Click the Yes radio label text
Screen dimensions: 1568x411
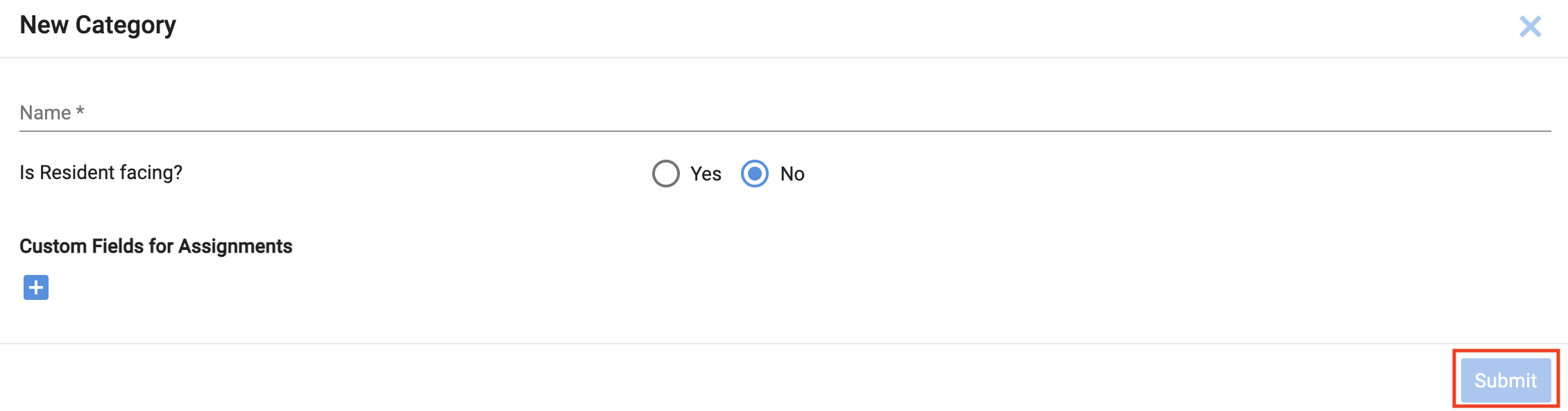pyautogui.click(x=706, y=174)
